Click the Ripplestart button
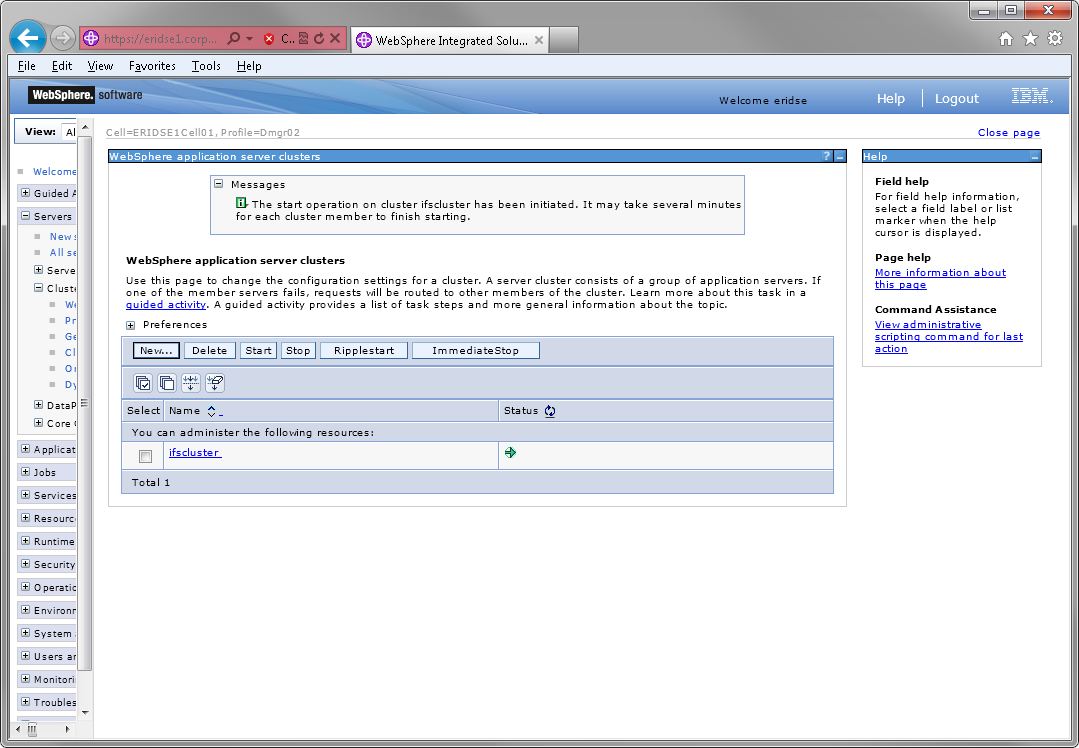This screenshot has height=748, width=1079. (364, 350)
